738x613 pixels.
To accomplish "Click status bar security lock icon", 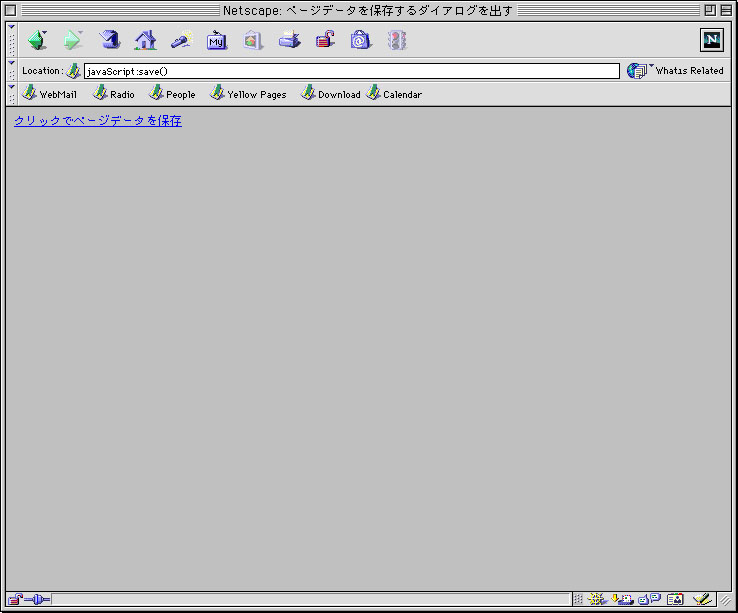I will coord(15,599).
